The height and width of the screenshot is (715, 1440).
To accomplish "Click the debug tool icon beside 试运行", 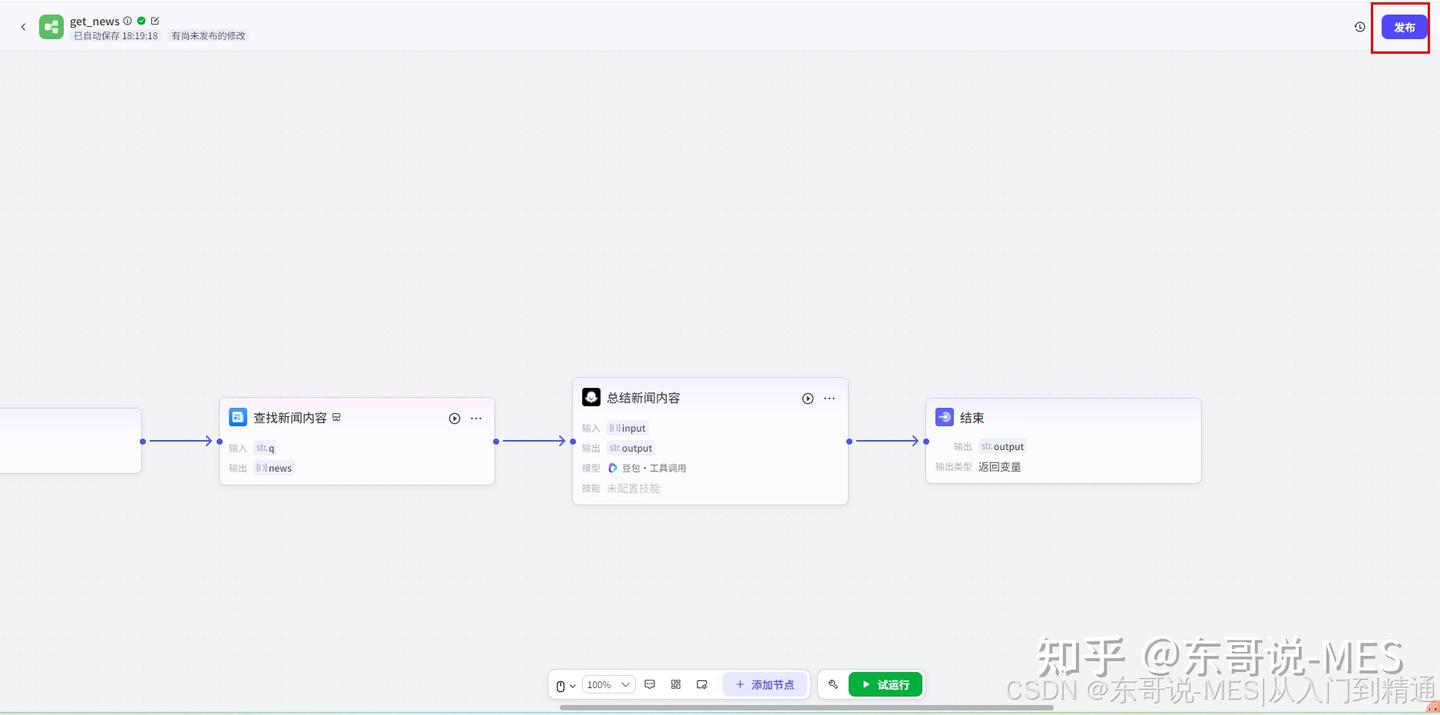I will click(833, 685).
